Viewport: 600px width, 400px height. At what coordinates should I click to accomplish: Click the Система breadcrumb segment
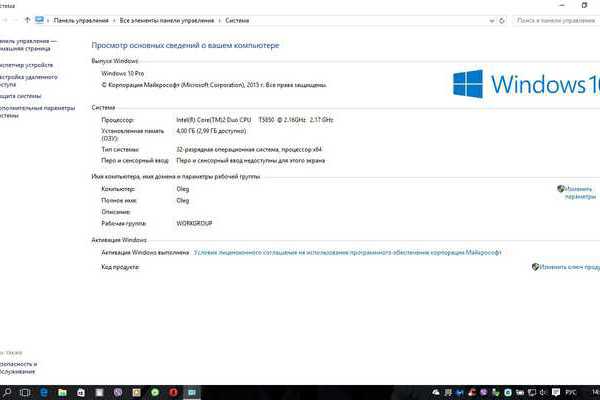point(237,21)
